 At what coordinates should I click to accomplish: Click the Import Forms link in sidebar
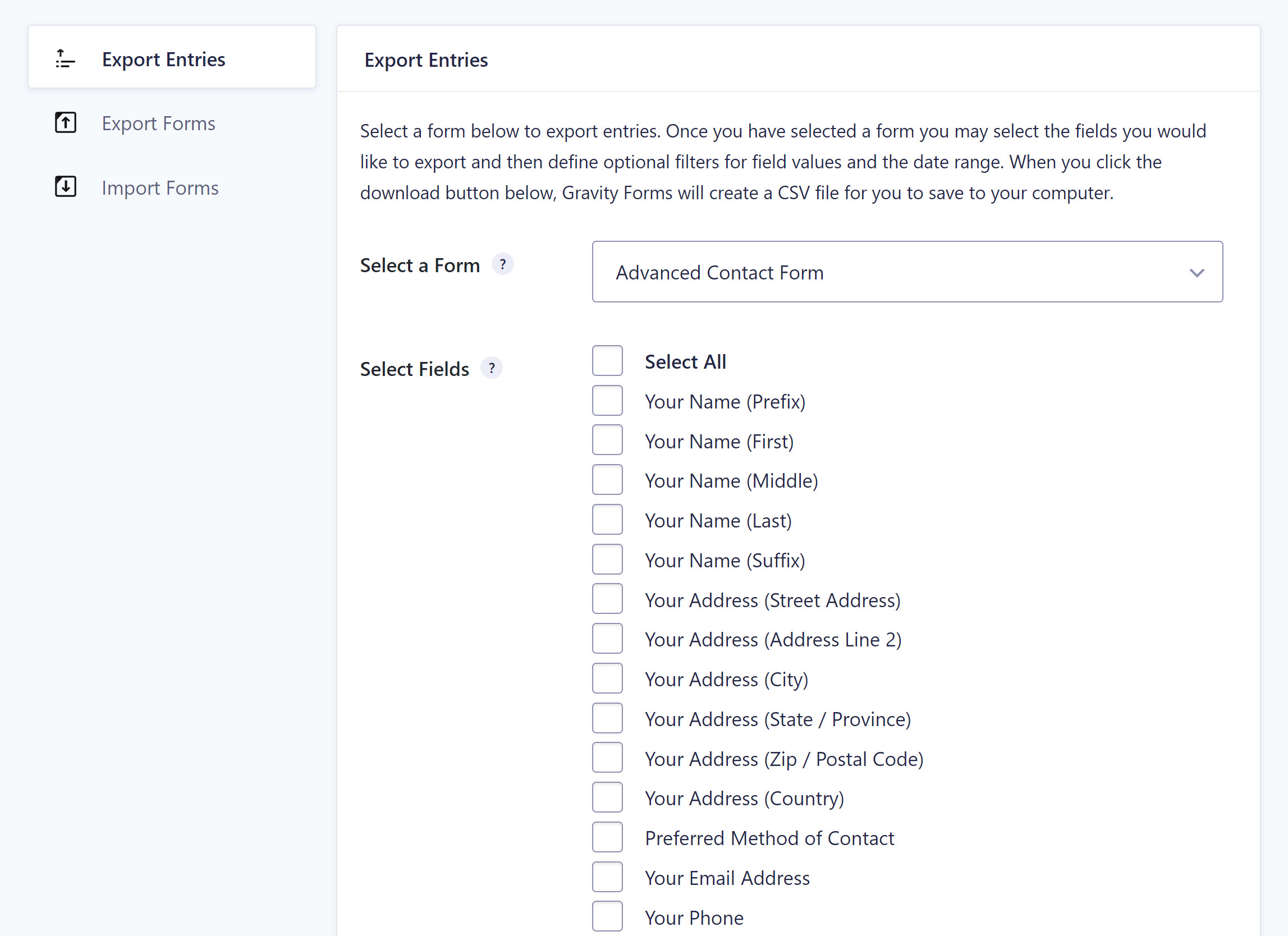(x=160, y=187)
